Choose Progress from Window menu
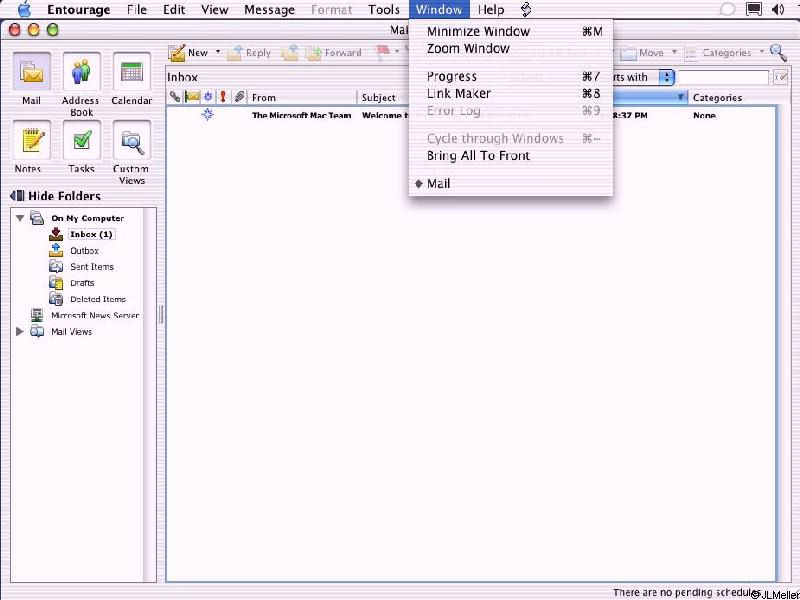The height and width of the screenshot is (600, 800). 511,77
